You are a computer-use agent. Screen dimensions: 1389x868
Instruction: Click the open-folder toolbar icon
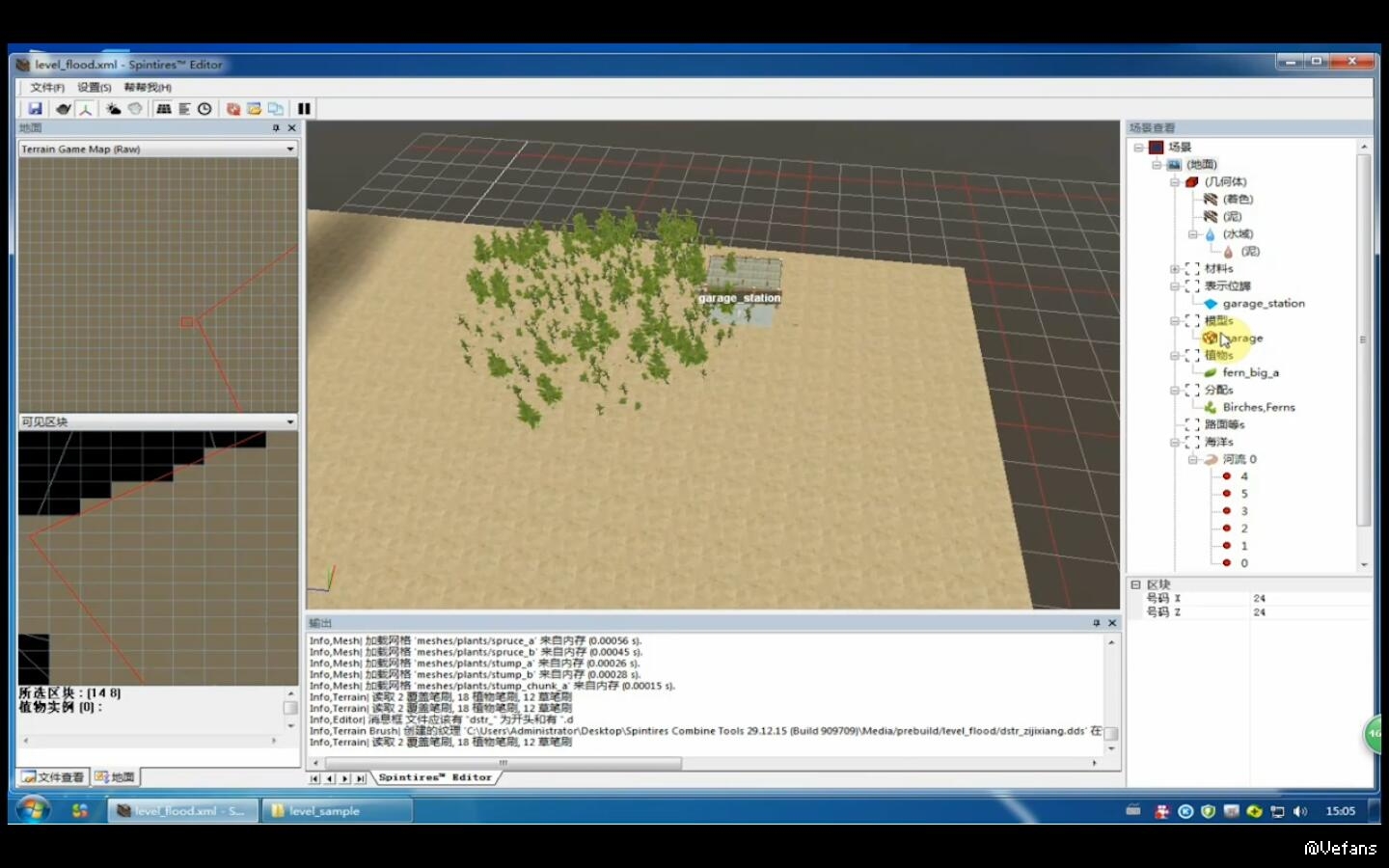coord(254,109)
